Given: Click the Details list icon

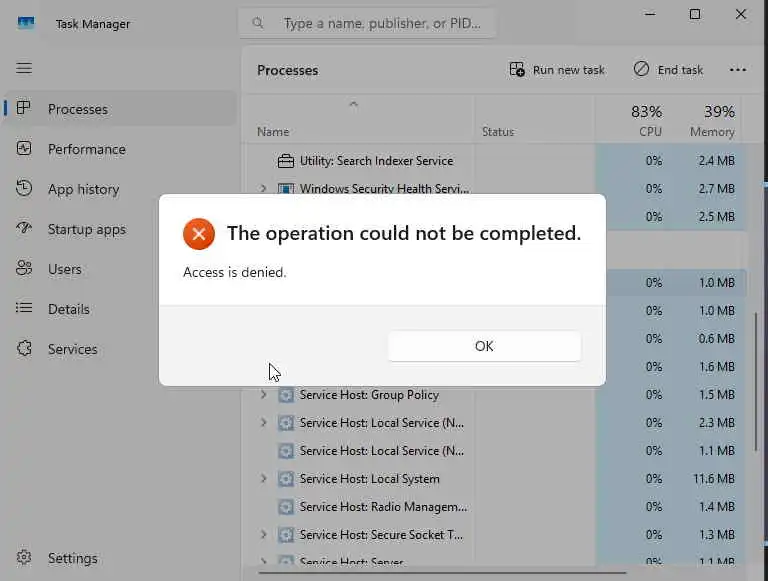Looking at the screenshot, I should coord(25,309).
